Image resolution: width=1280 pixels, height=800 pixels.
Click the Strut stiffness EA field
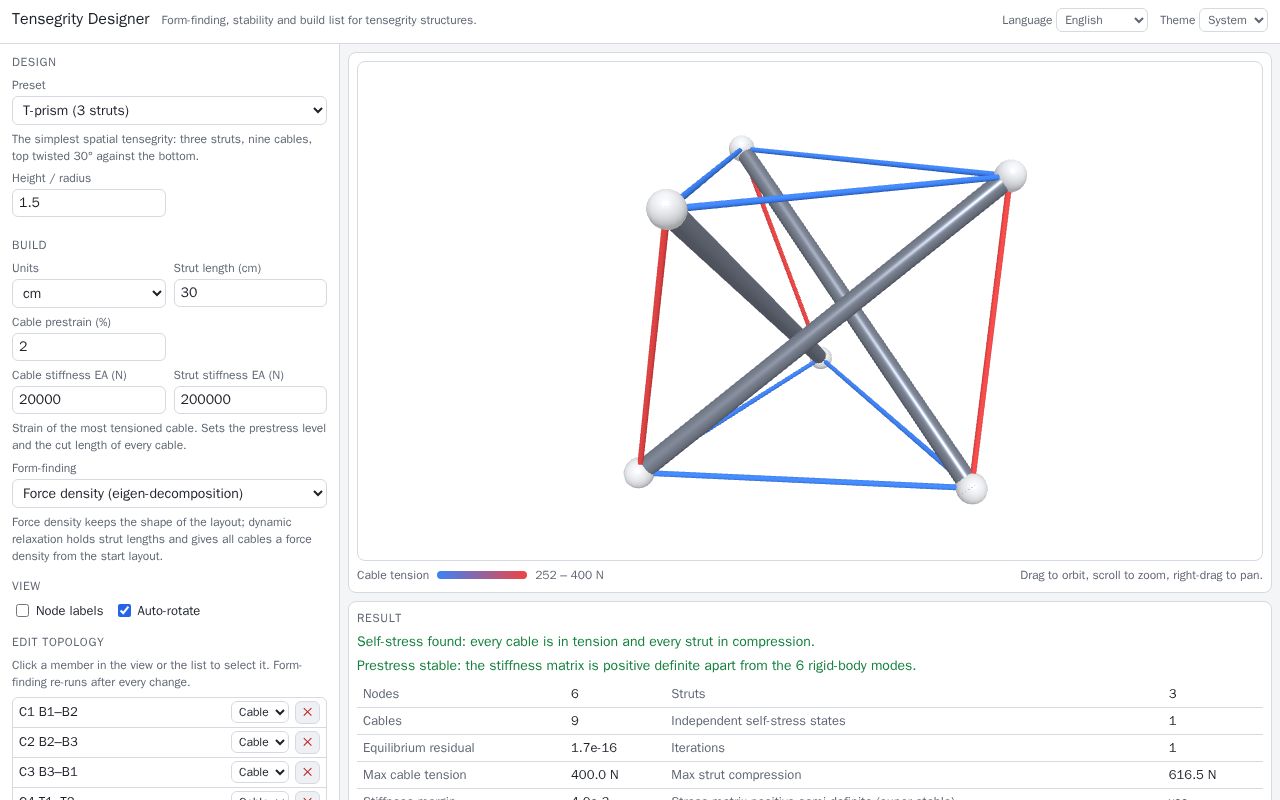(x=250, y=400)
